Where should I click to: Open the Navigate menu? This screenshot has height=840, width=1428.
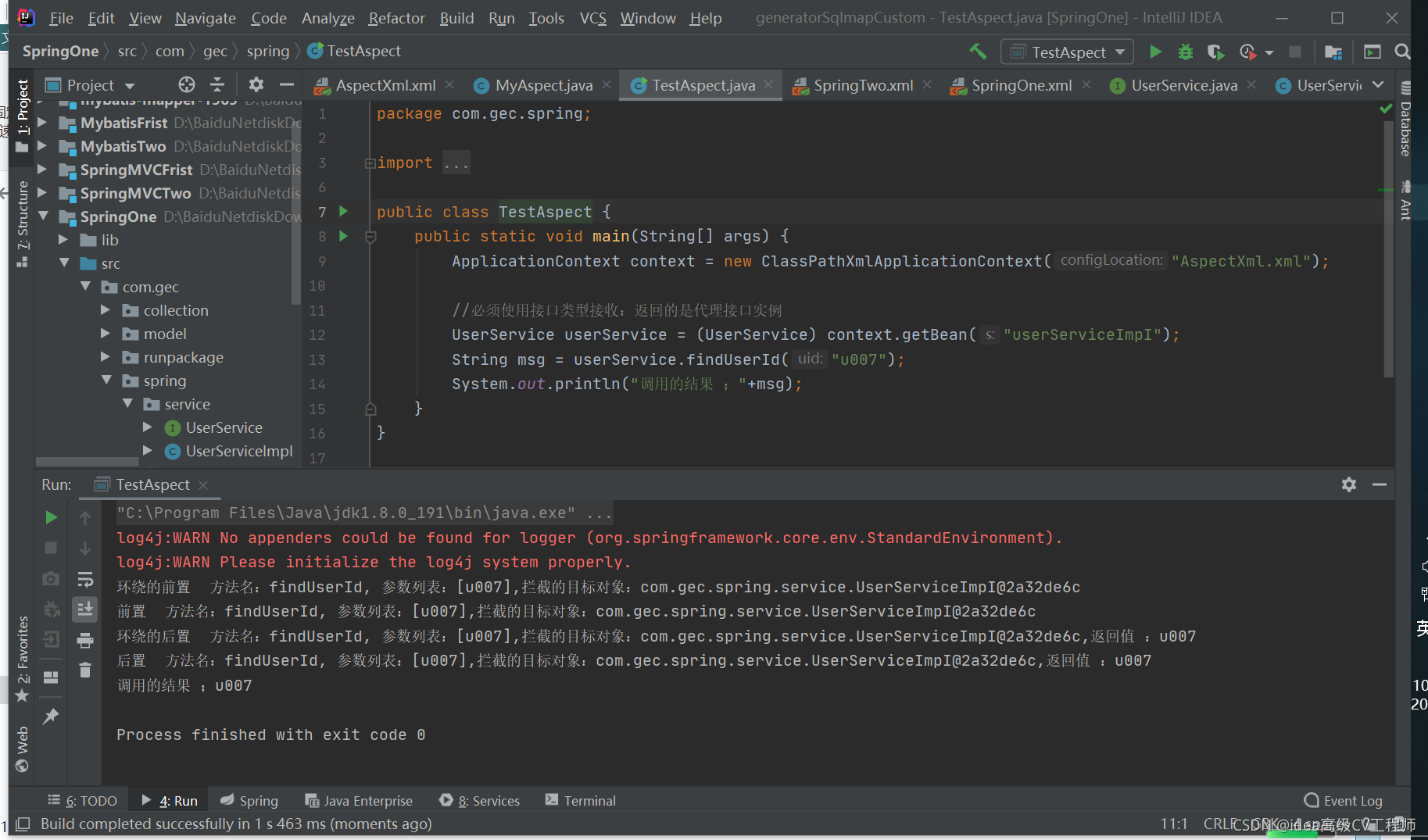206,18
